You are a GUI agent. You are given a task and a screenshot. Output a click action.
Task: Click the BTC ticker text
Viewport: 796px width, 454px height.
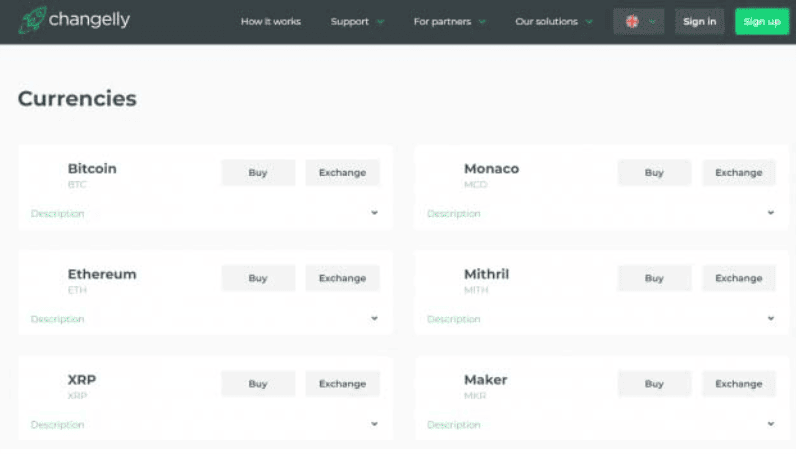[x=77, y=184]
